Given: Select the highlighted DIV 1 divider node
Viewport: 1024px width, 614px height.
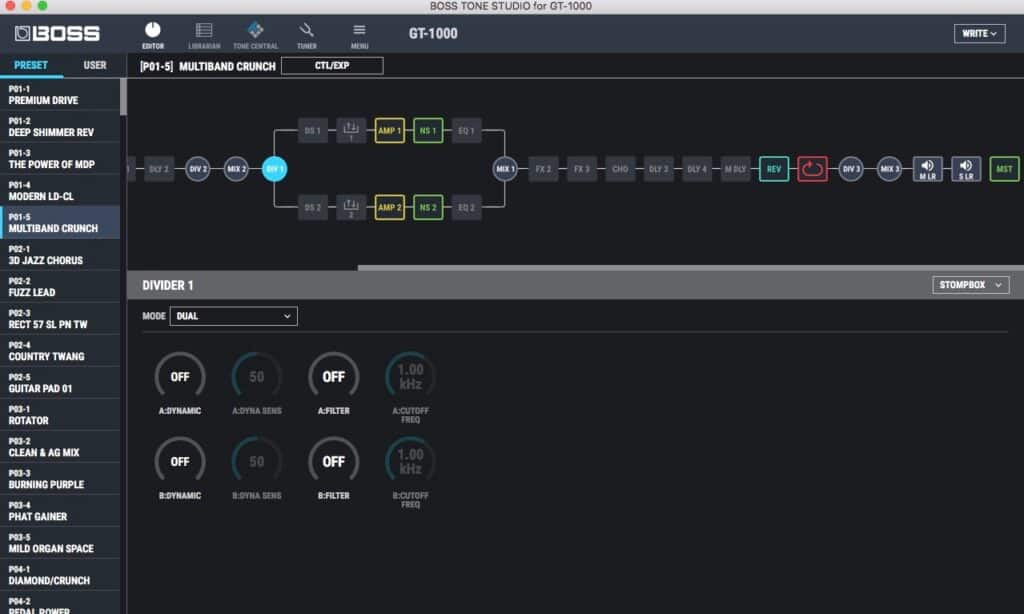Looking at the screenshot, I should tap(274, 169).
